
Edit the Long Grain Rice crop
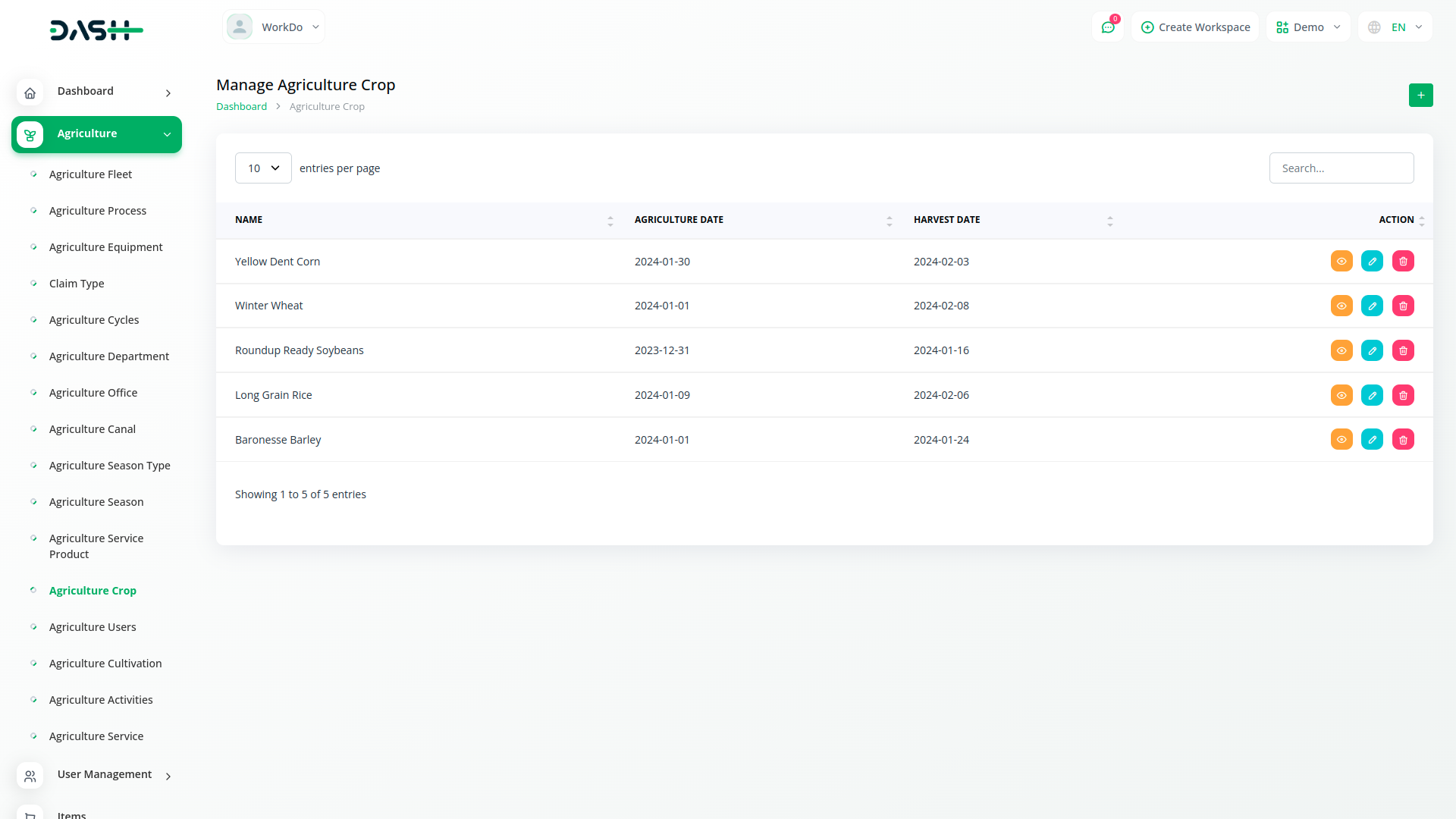coord(1372,395)
